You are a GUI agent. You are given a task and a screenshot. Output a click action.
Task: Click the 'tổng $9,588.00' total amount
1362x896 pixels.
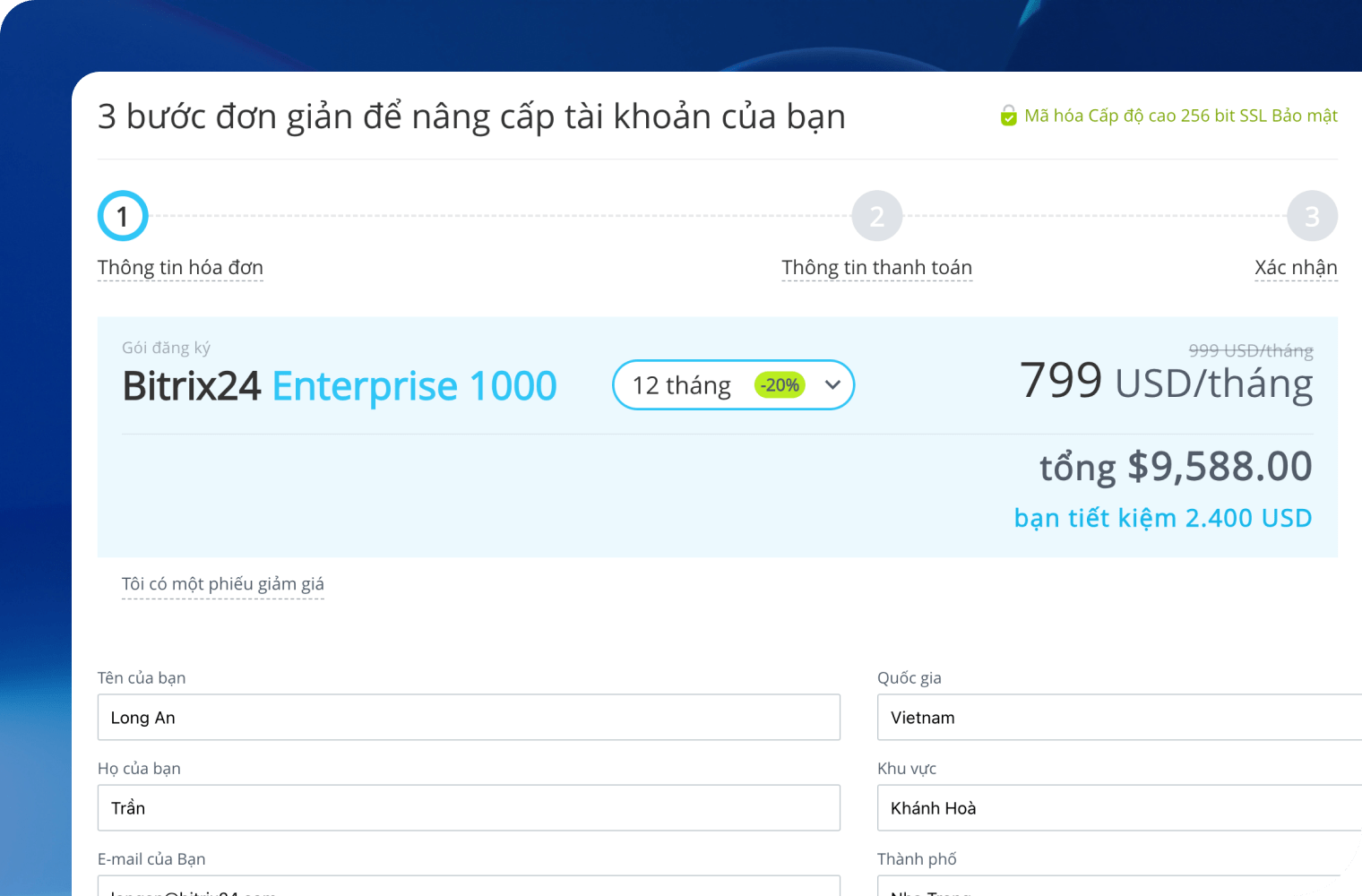[1176, 467]
